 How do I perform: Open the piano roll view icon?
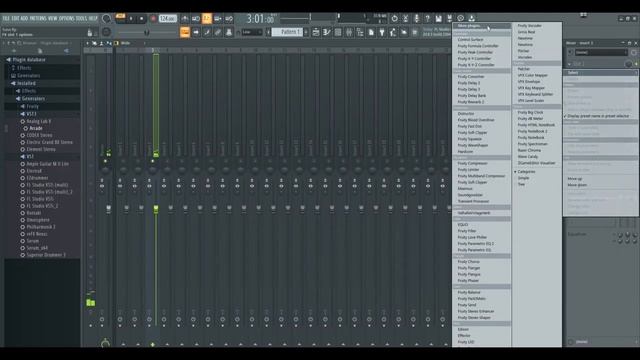pos(327,32)
